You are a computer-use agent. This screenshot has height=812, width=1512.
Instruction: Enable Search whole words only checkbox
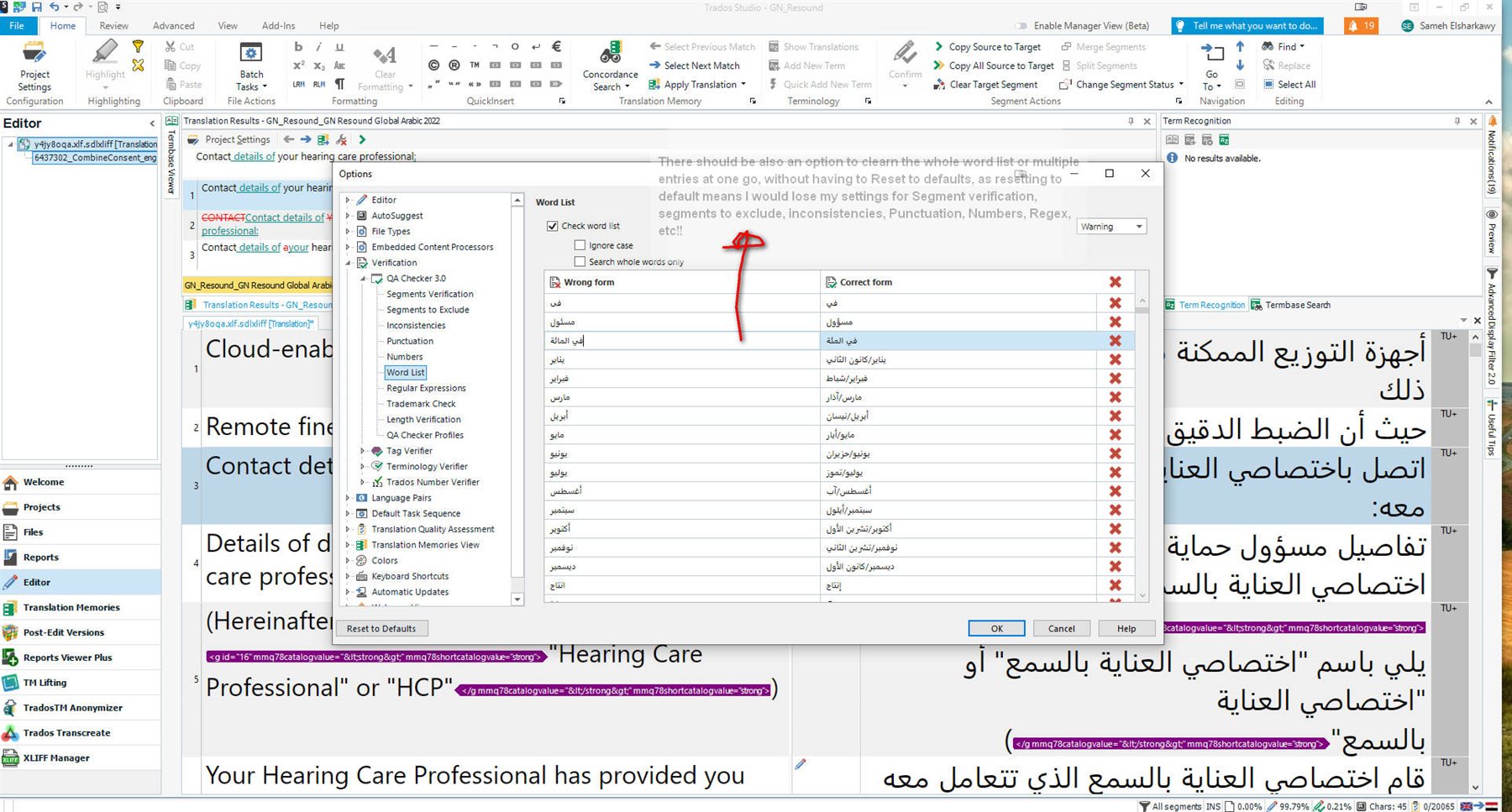pos(580,261)
